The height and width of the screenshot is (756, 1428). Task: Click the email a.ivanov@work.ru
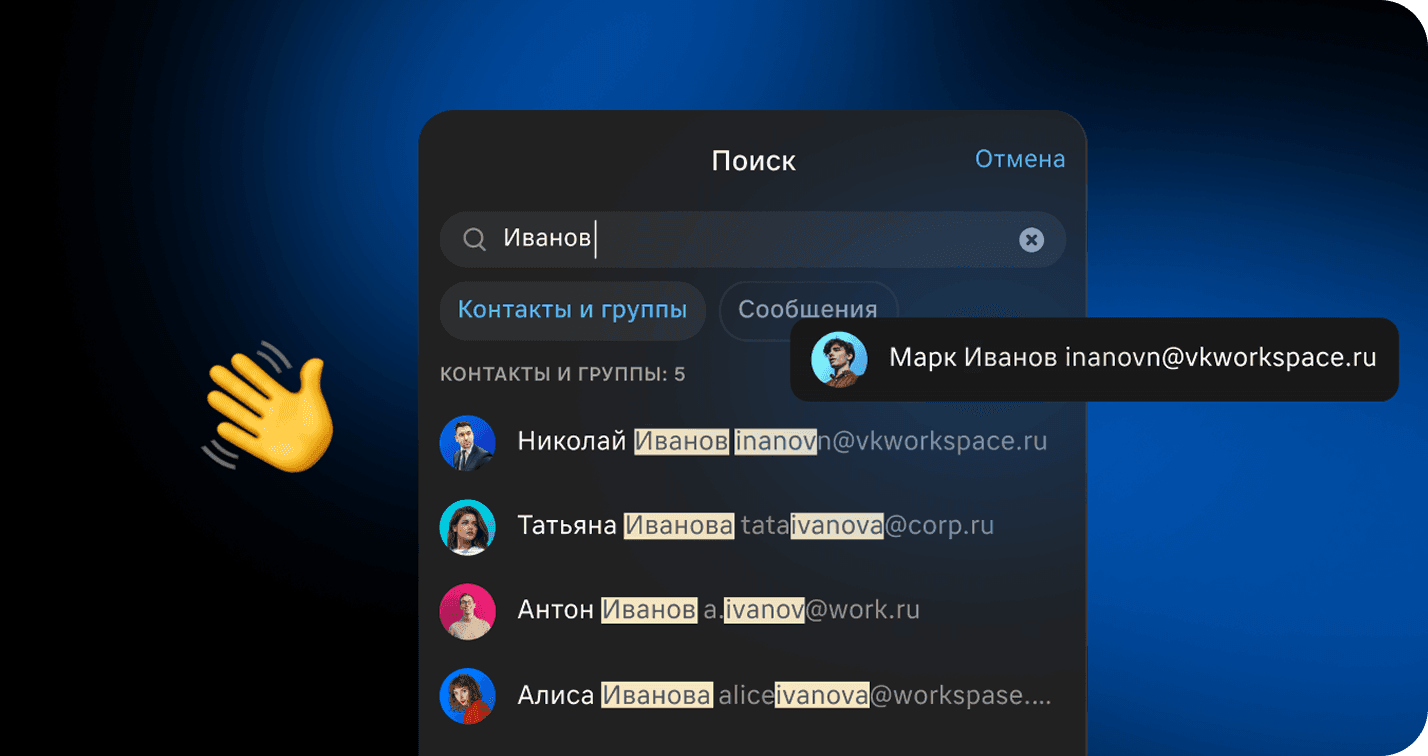811,611
